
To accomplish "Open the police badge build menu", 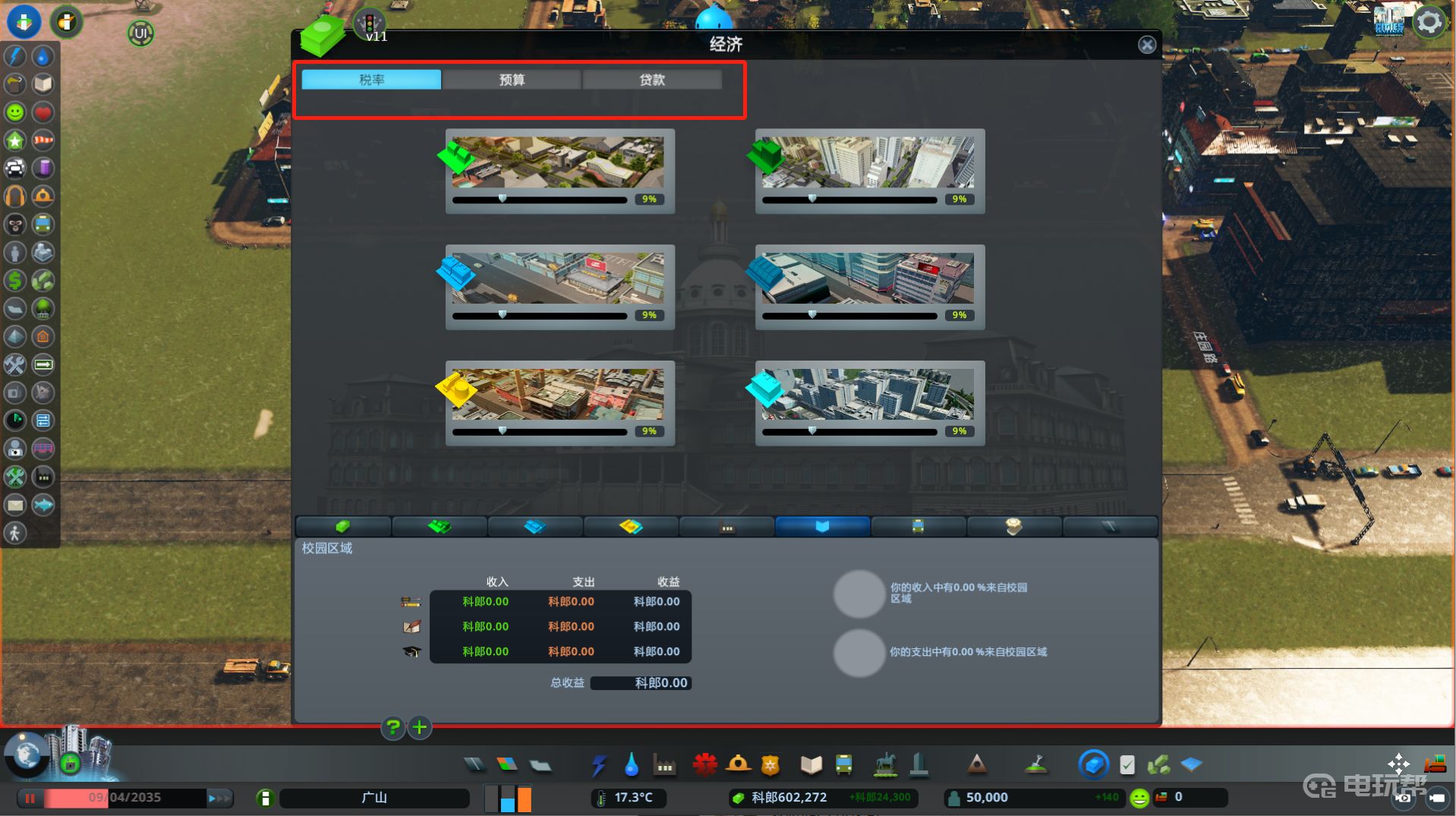I will [771, 764].
